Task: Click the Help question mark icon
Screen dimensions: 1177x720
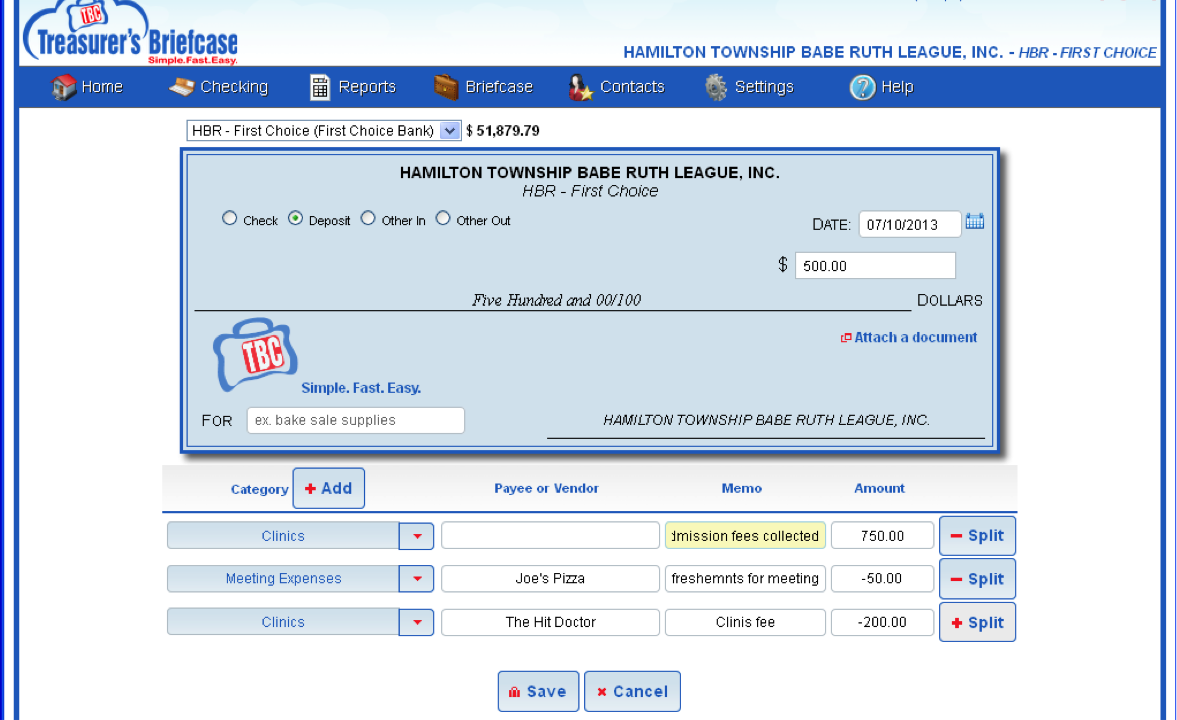Action: 862,87
